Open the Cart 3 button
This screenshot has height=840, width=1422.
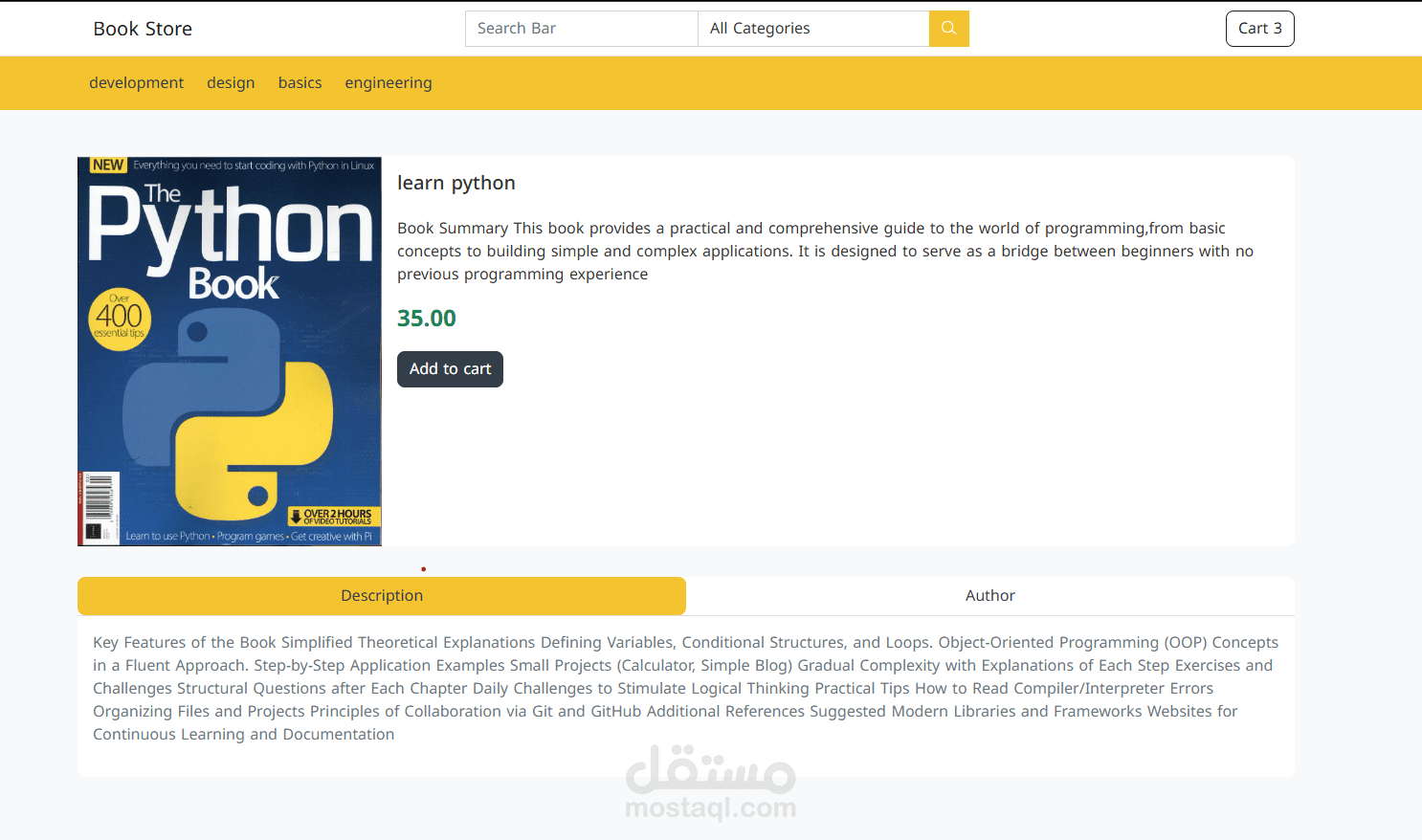coord(1259,29)
